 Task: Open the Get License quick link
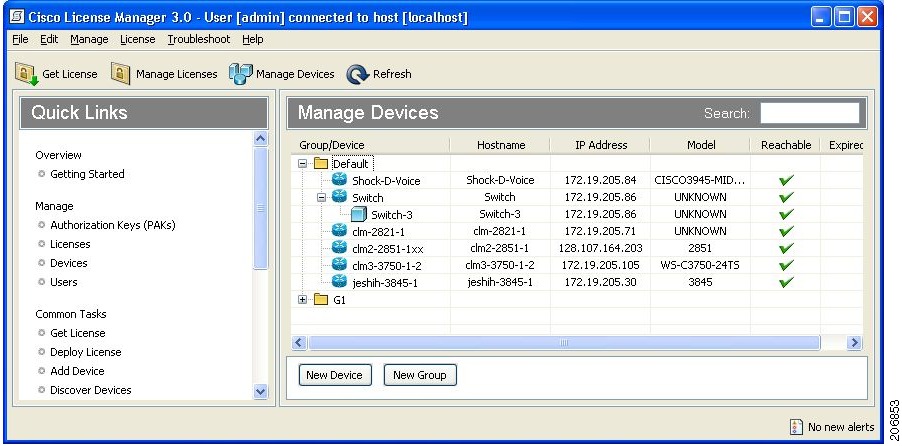[x=78, y=333]
